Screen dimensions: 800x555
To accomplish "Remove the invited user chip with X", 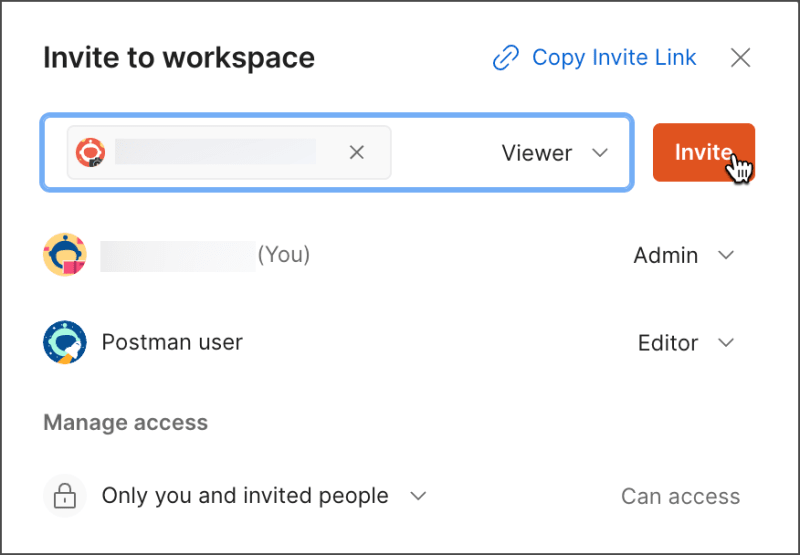I will tap(356, 152).
